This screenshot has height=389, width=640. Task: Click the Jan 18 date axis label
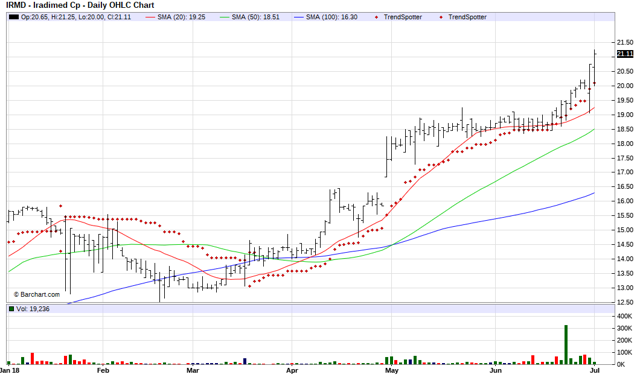[10, 371]
